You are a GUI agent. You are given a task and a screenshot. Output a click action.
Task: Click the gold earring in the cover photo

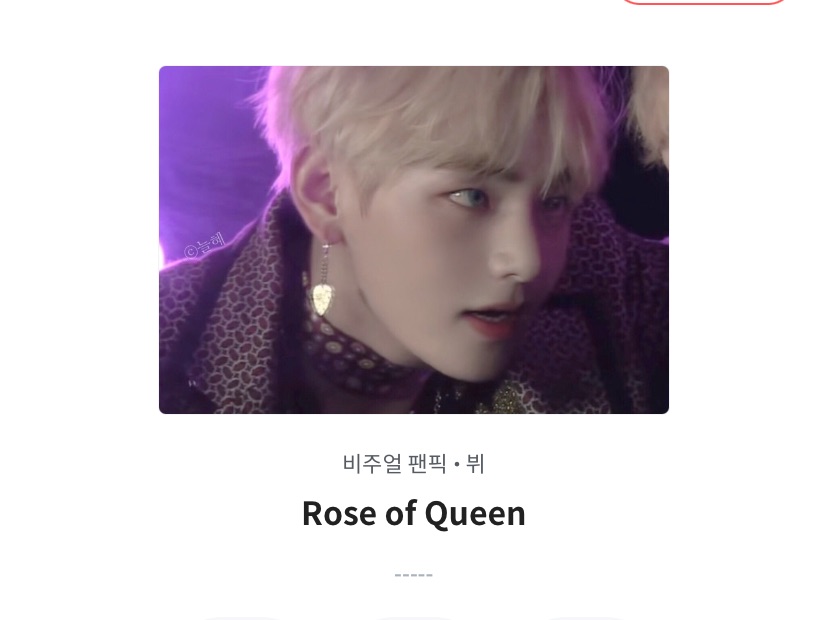point(323,300)
